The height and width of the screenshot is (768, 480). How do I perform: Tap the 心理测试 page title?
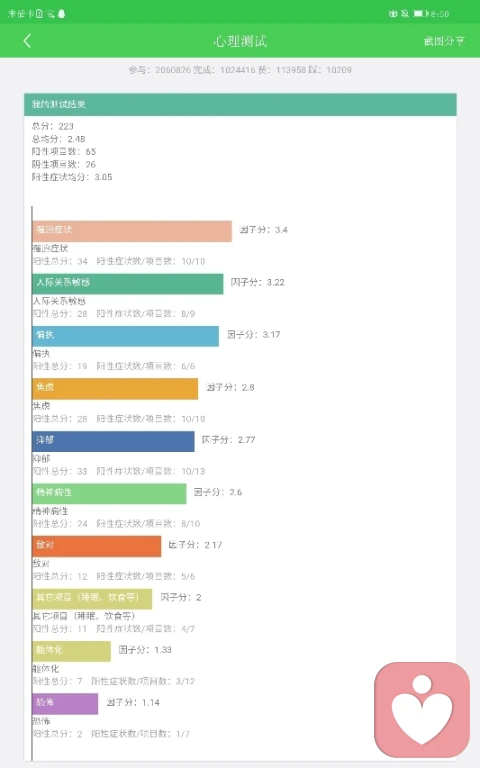click(x=240, y=41)
